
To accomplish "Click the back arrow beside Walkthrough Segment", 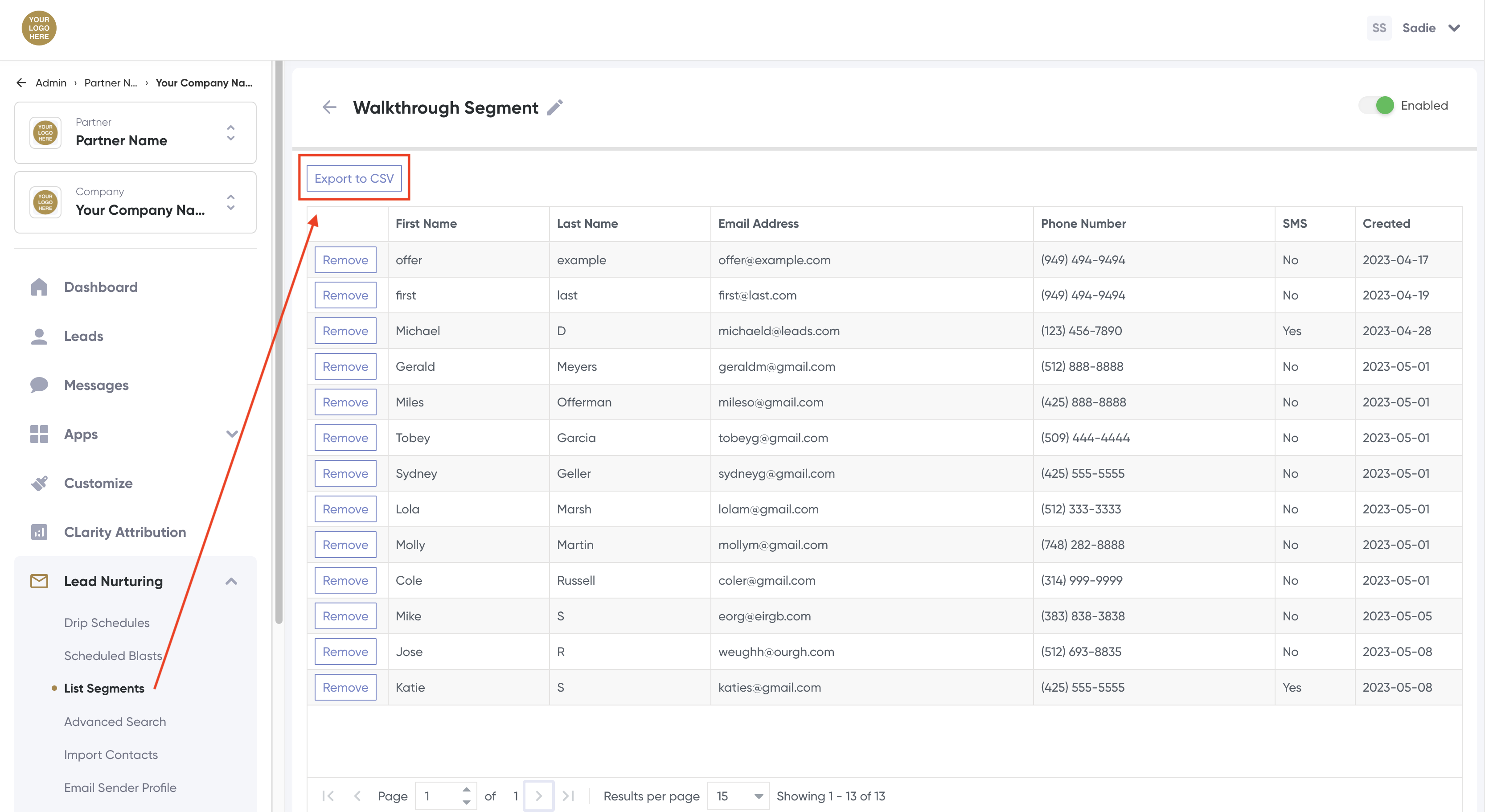I will point(329,107).
